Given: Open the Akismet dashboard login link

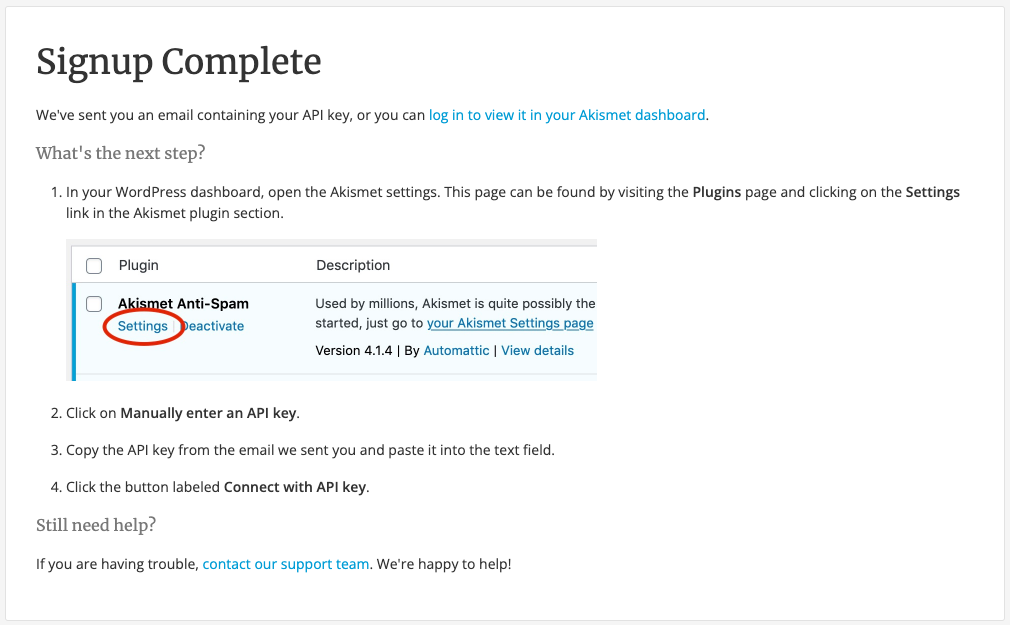Looking at the screenshot, I should pos(567,115).
